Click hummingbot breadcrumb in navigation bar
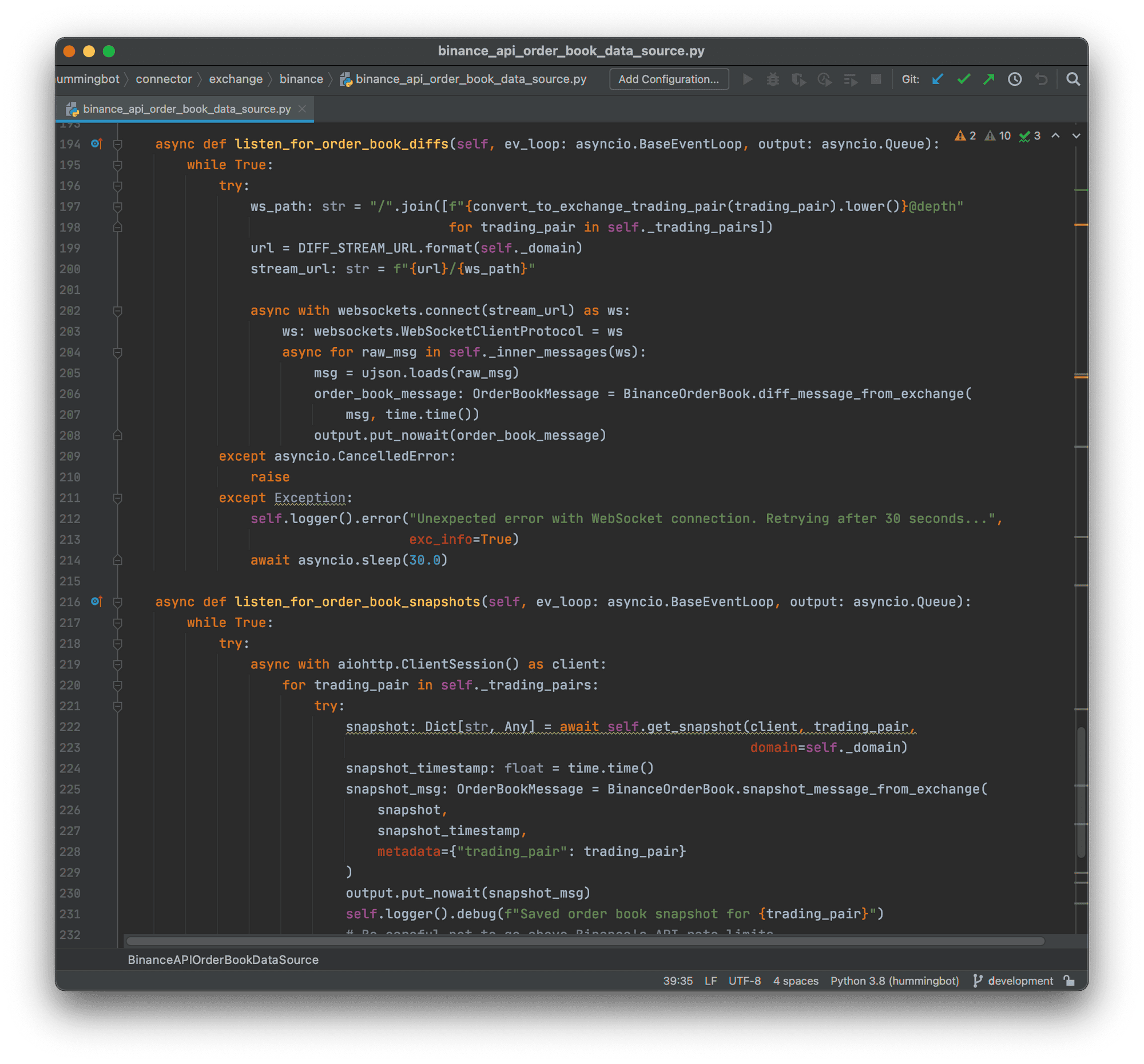The image size is (1144, 1064). (x=88, y=79)
